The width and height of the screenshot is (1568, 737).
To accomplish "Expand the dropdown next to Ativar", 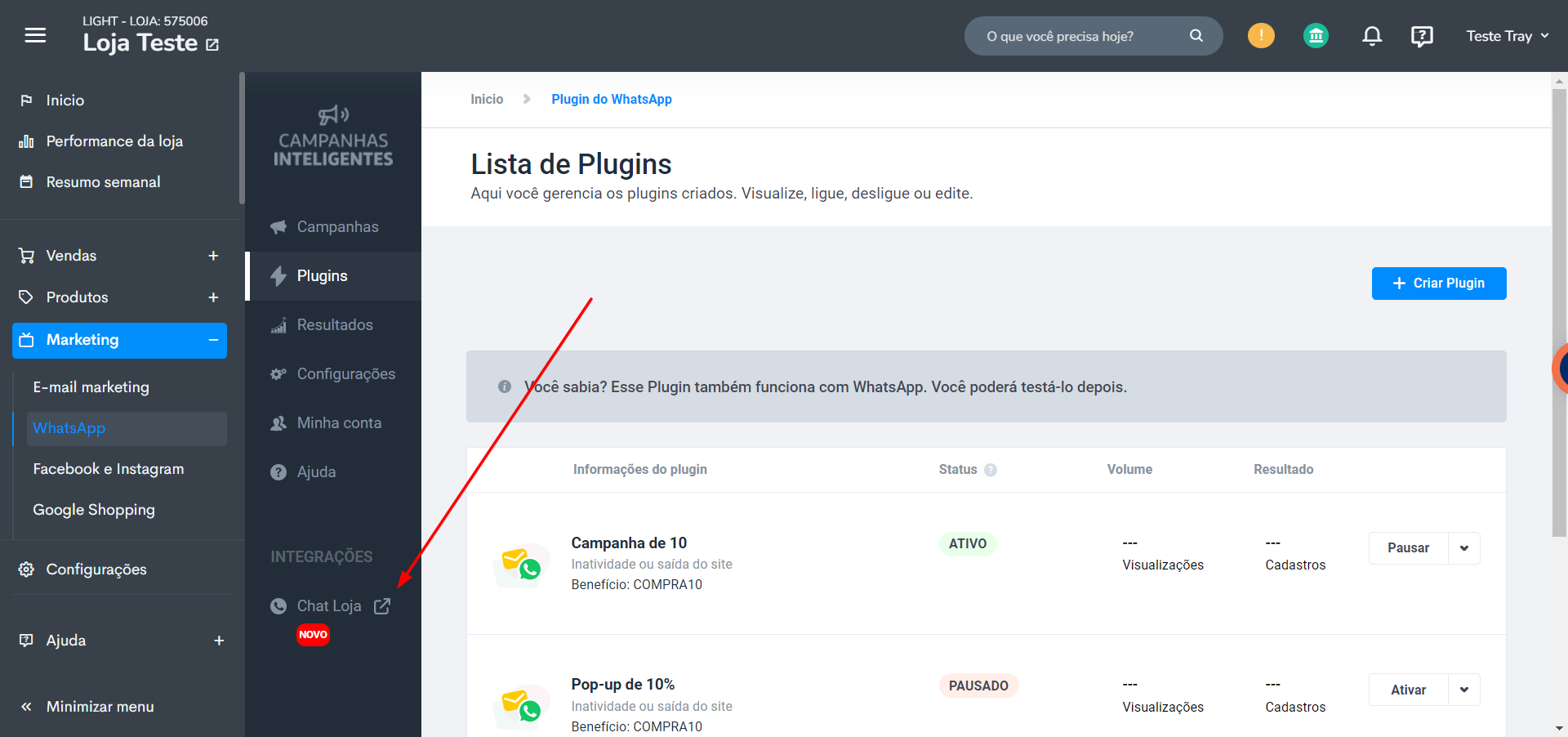I will (x=1464, y=690).
